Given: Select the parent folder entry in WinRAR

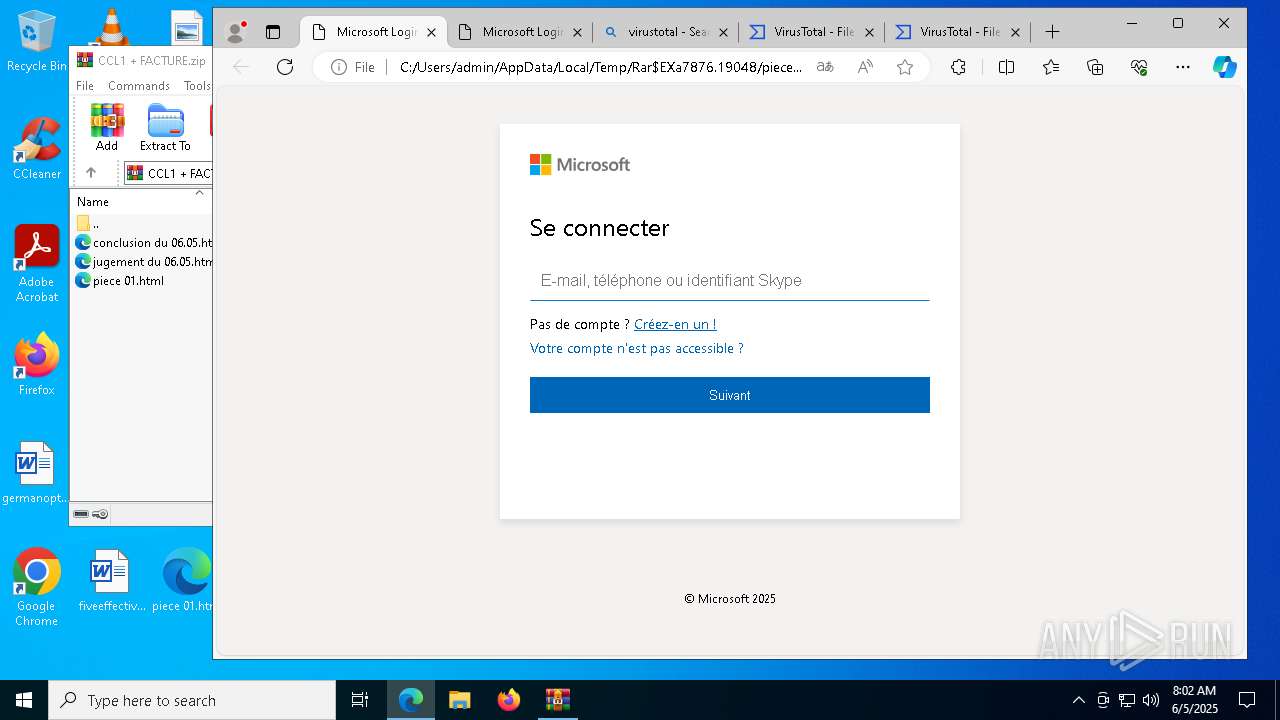Looking at the screenshot, I should (x=88, y=223).
